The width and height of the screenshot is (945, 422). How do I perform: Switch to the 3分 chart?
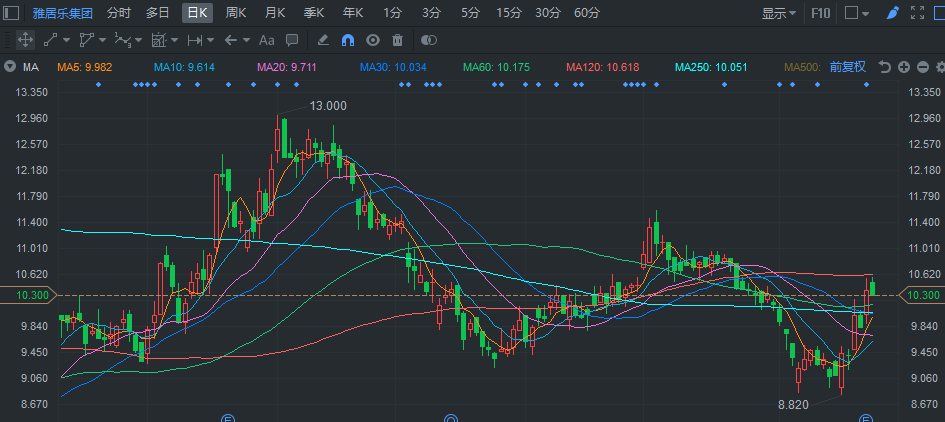pyautogui.click(x=431, y=13)
